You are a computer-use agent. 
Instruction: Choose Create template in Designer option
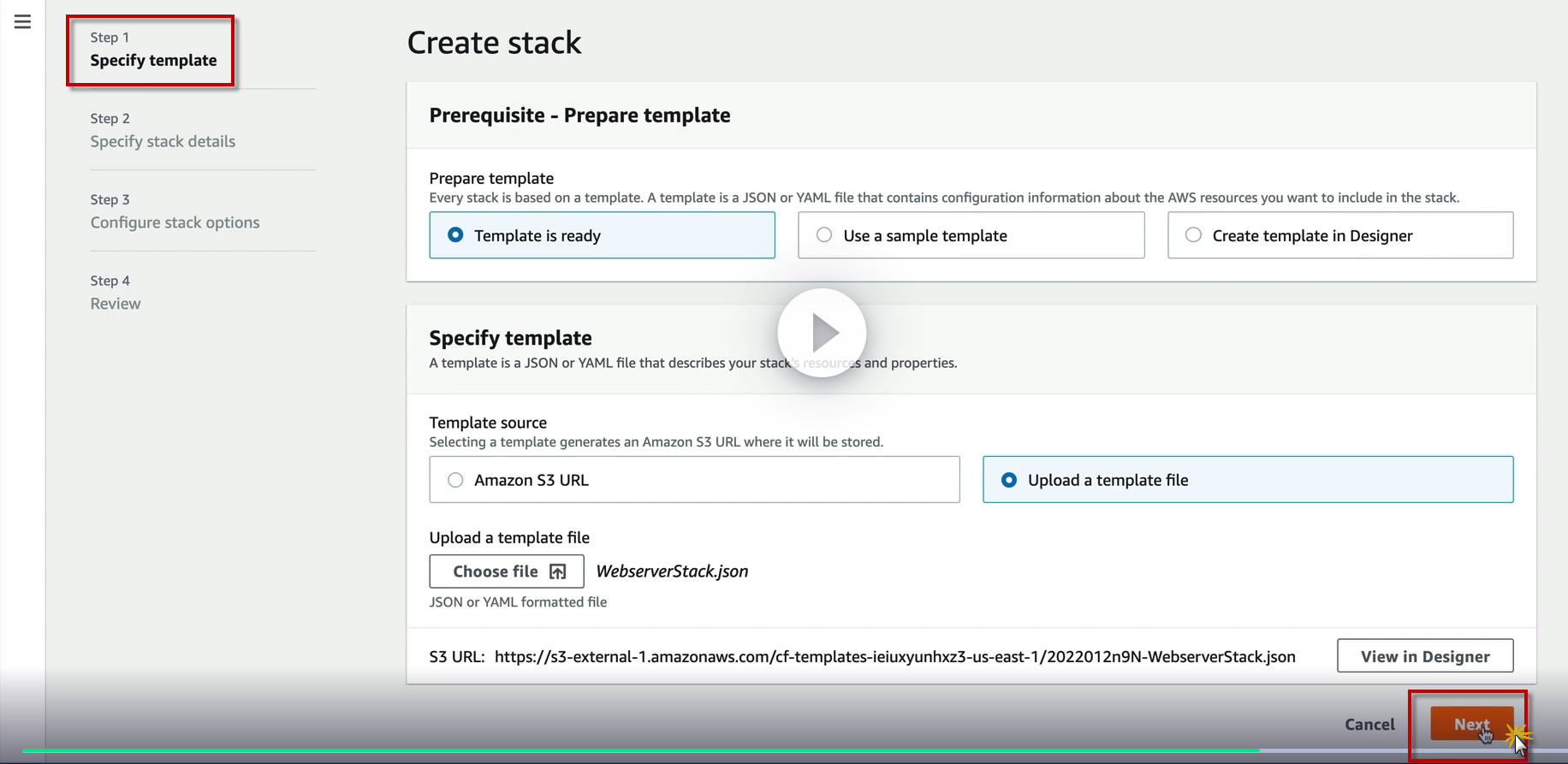1193,235
